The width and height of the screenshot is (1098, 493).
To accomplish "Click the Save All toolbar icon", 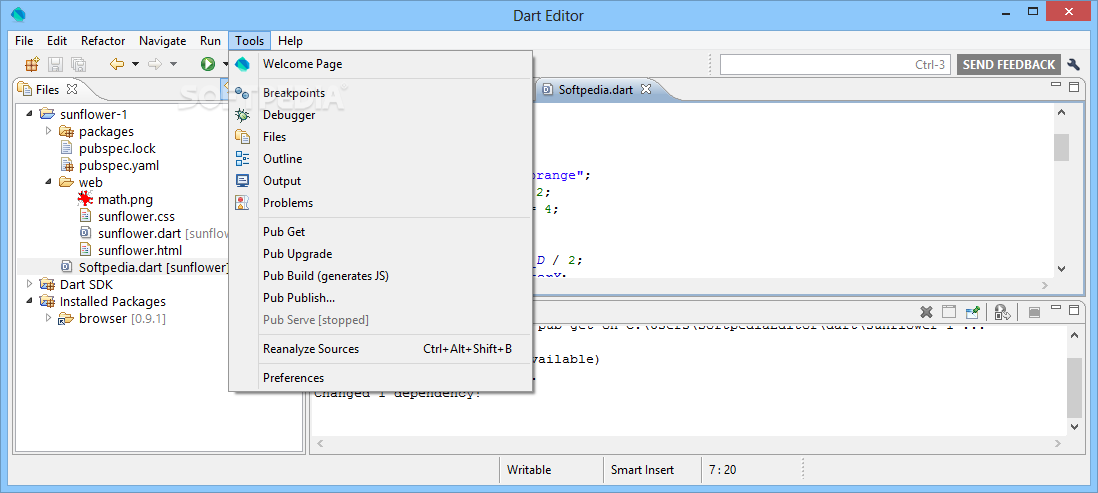I will pos(78,64).
